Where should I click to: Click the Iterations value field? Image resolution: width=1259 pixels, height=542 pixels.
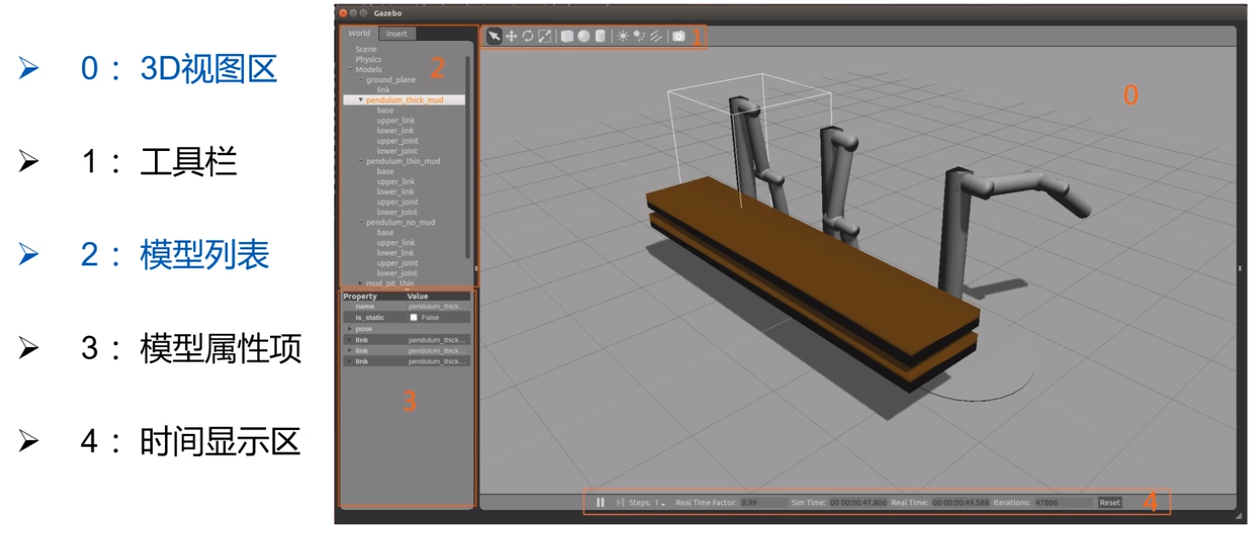(1062, 502)
